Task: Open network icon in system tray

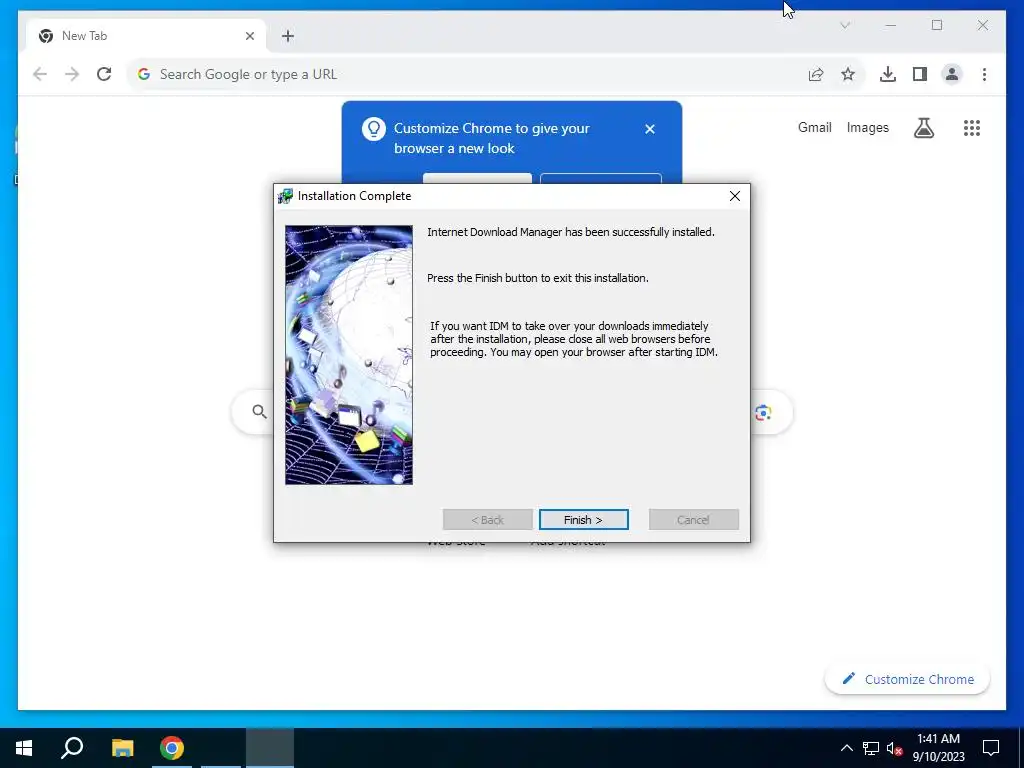Action: (x=871, y=748)
